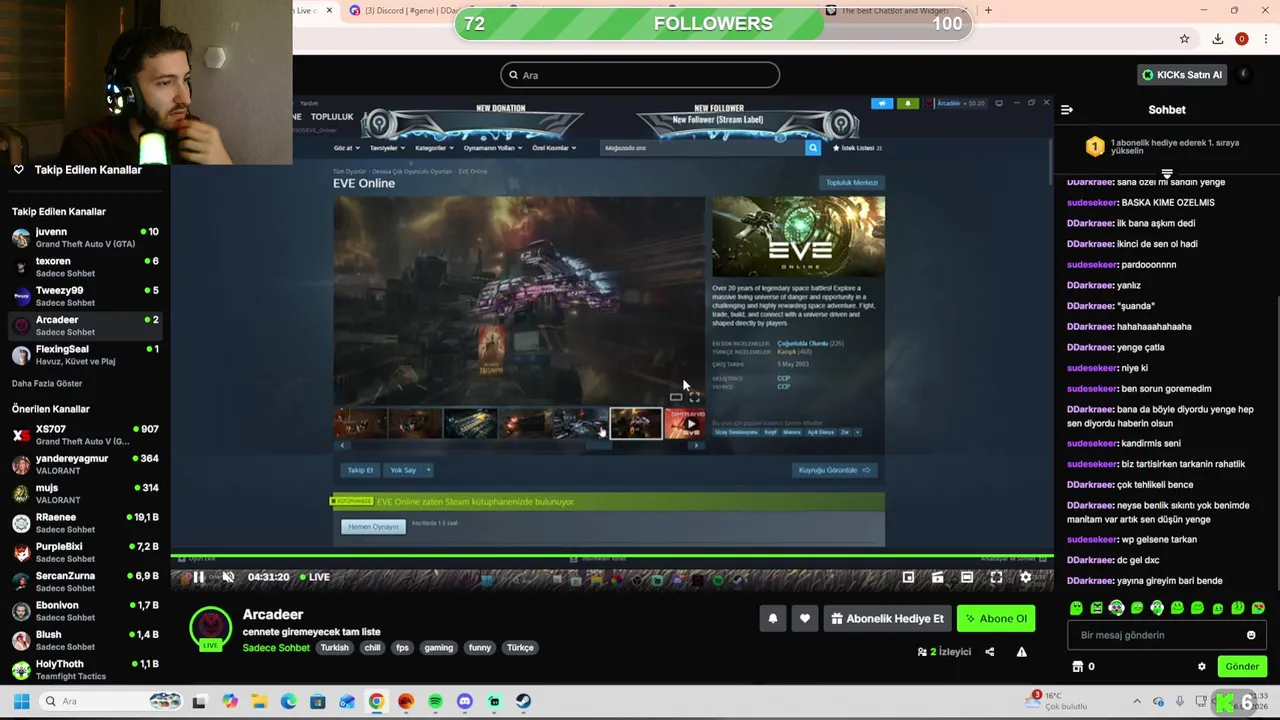Jump to LIVE indicator in player
The width and height of the screenshot is (1280, 720).
click(314, 577)
